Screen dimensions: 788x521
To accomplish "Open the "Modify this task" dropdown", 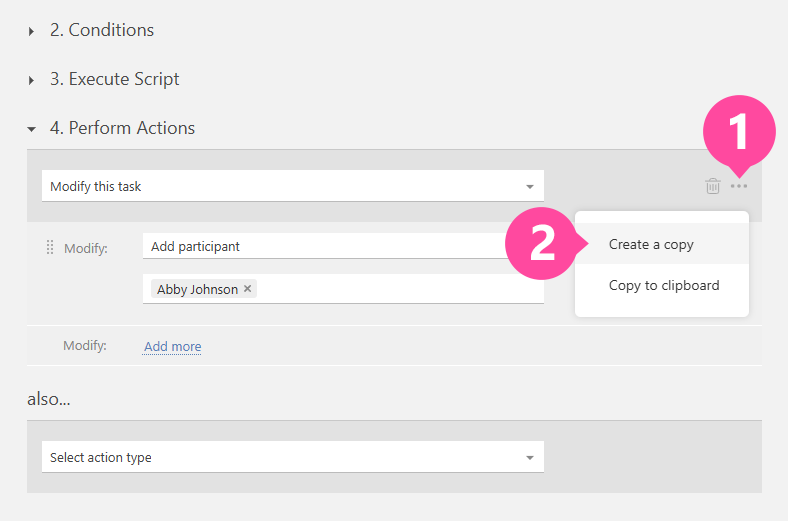I will coord(293,186).
